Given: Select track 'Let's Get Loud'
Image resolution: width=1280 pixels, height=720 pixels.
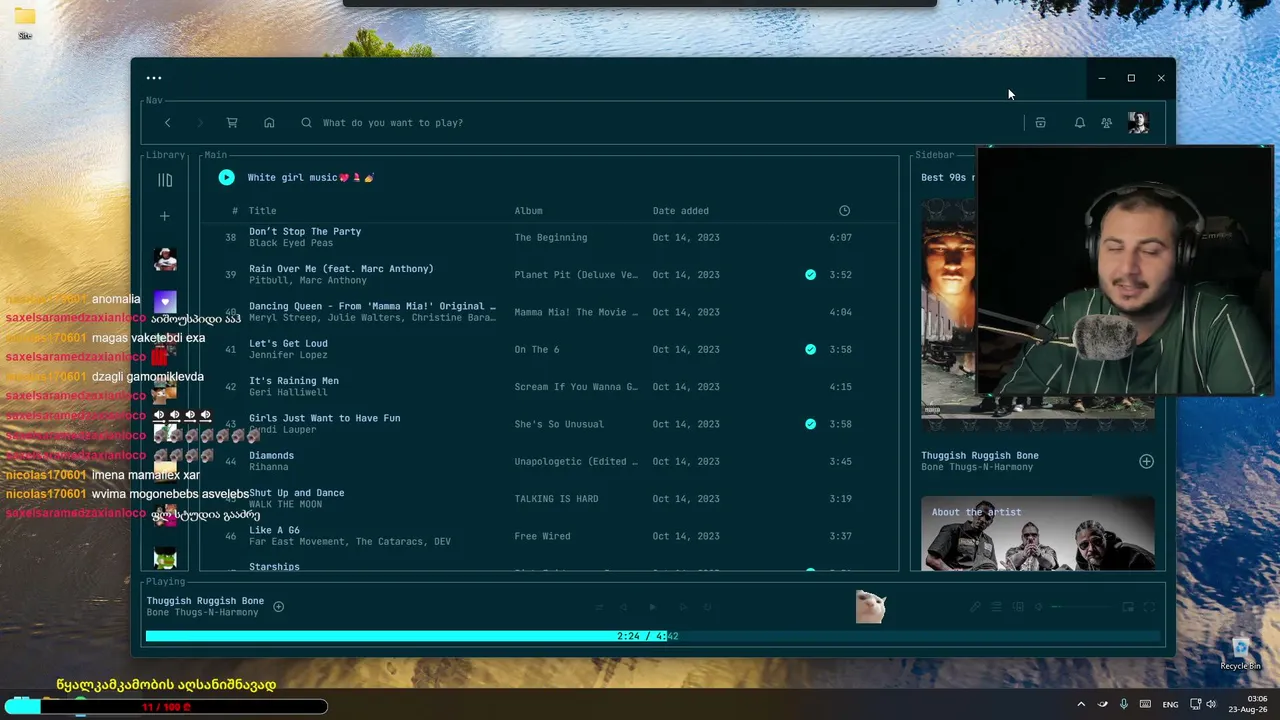Looking at the screenshot, I should click(288, 344).
